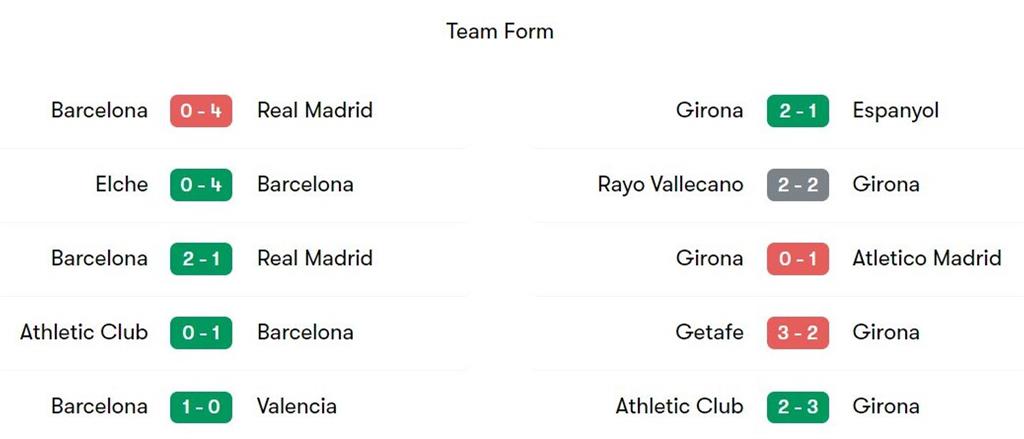Click the 2-1 Girona vs Espanyol score badge
This screenshot has width=1024, height=439.
pyautogui.click(x=797, y=111)
